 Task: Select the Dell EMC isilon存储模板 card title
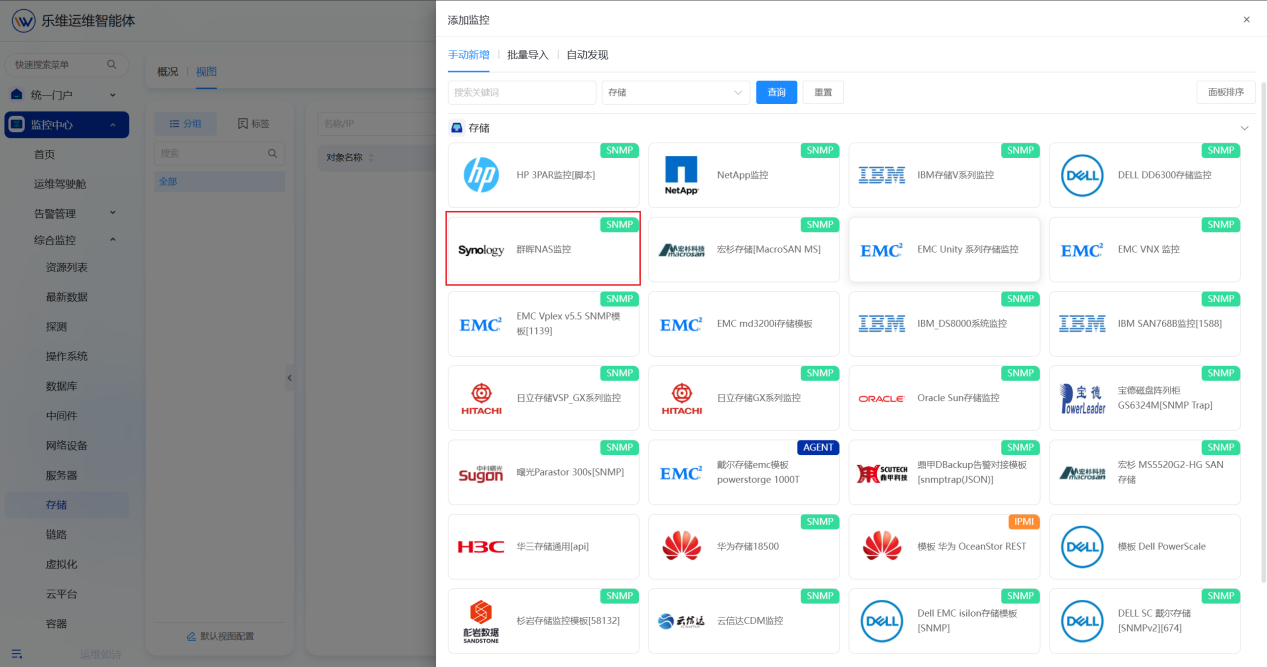(967, 621)
